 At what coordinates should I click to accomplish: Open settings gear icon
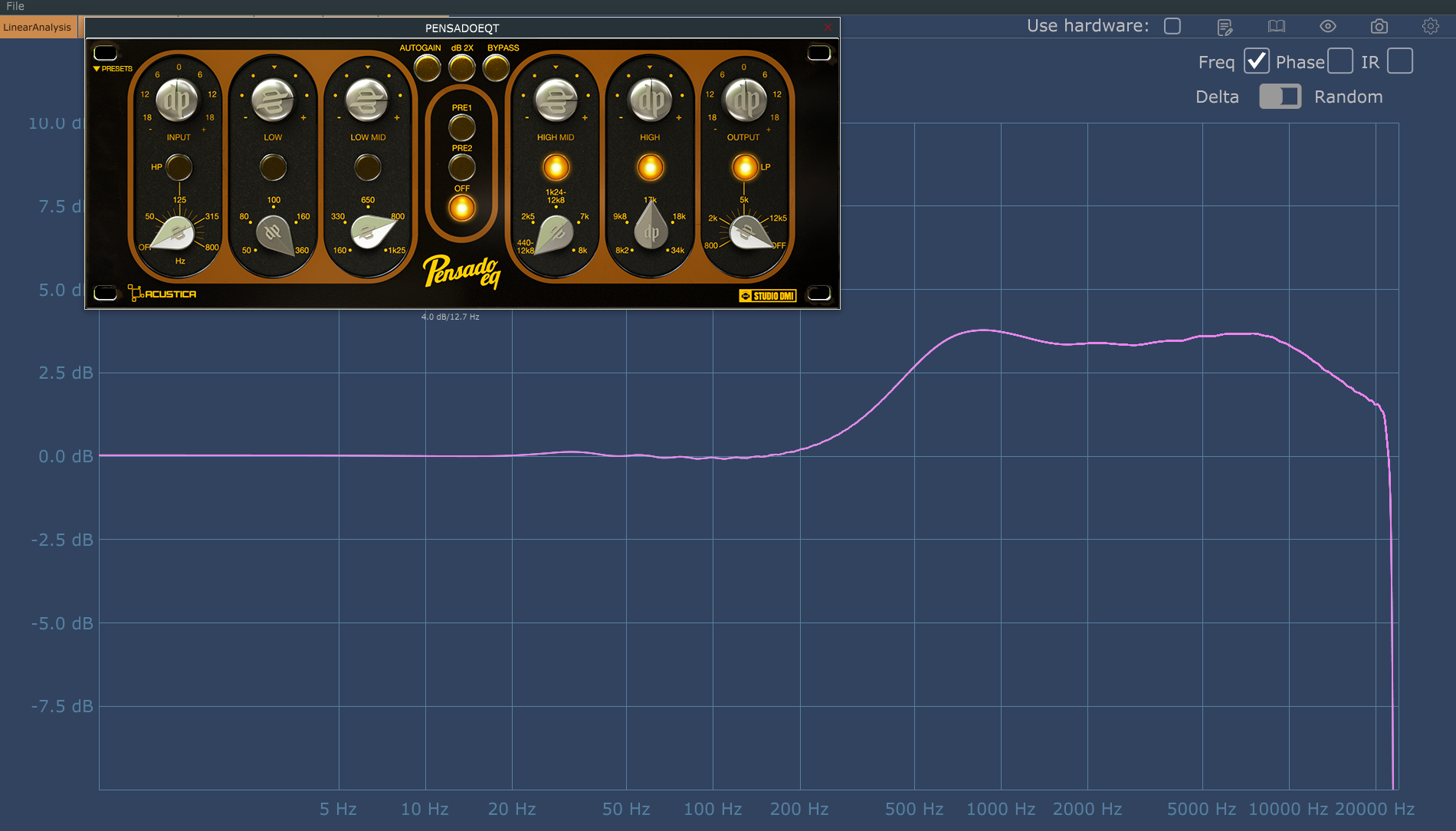[1431, 26]
